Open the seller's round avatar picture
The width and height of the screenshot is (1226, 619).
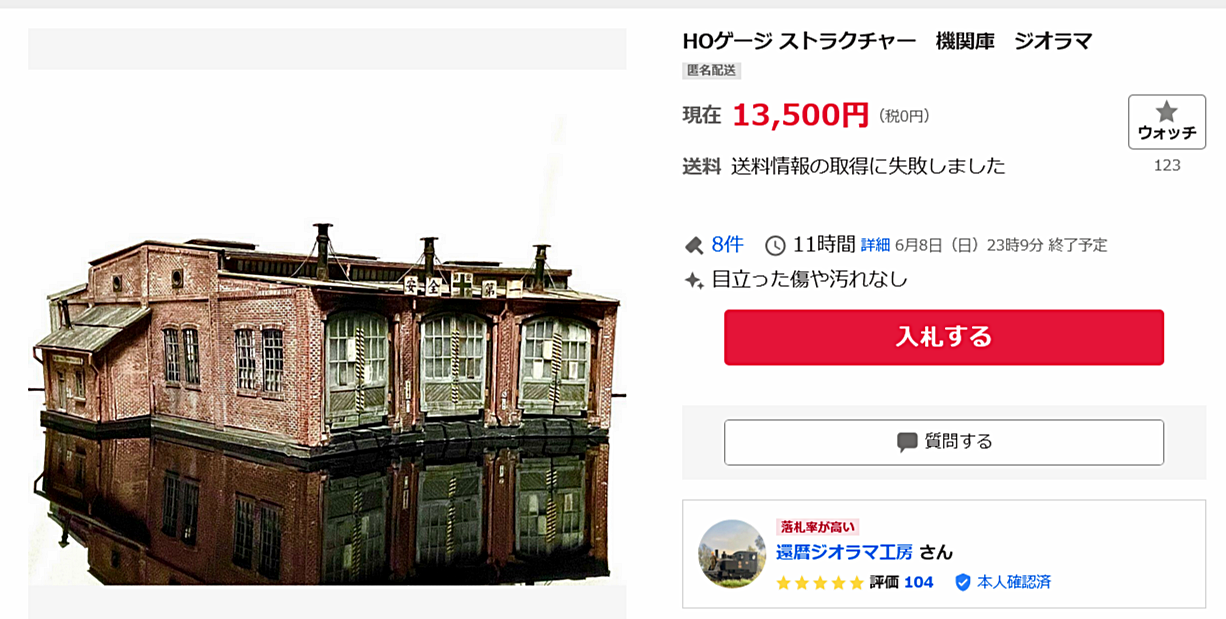coord(732,553)
